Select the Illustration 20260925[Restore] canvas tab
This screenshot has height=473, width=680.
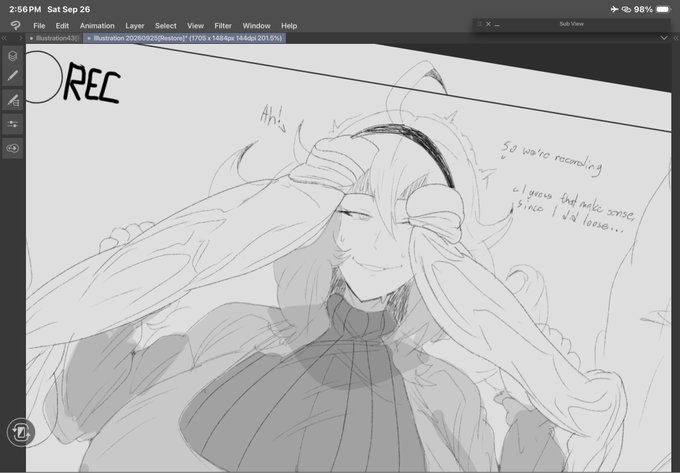184,38
